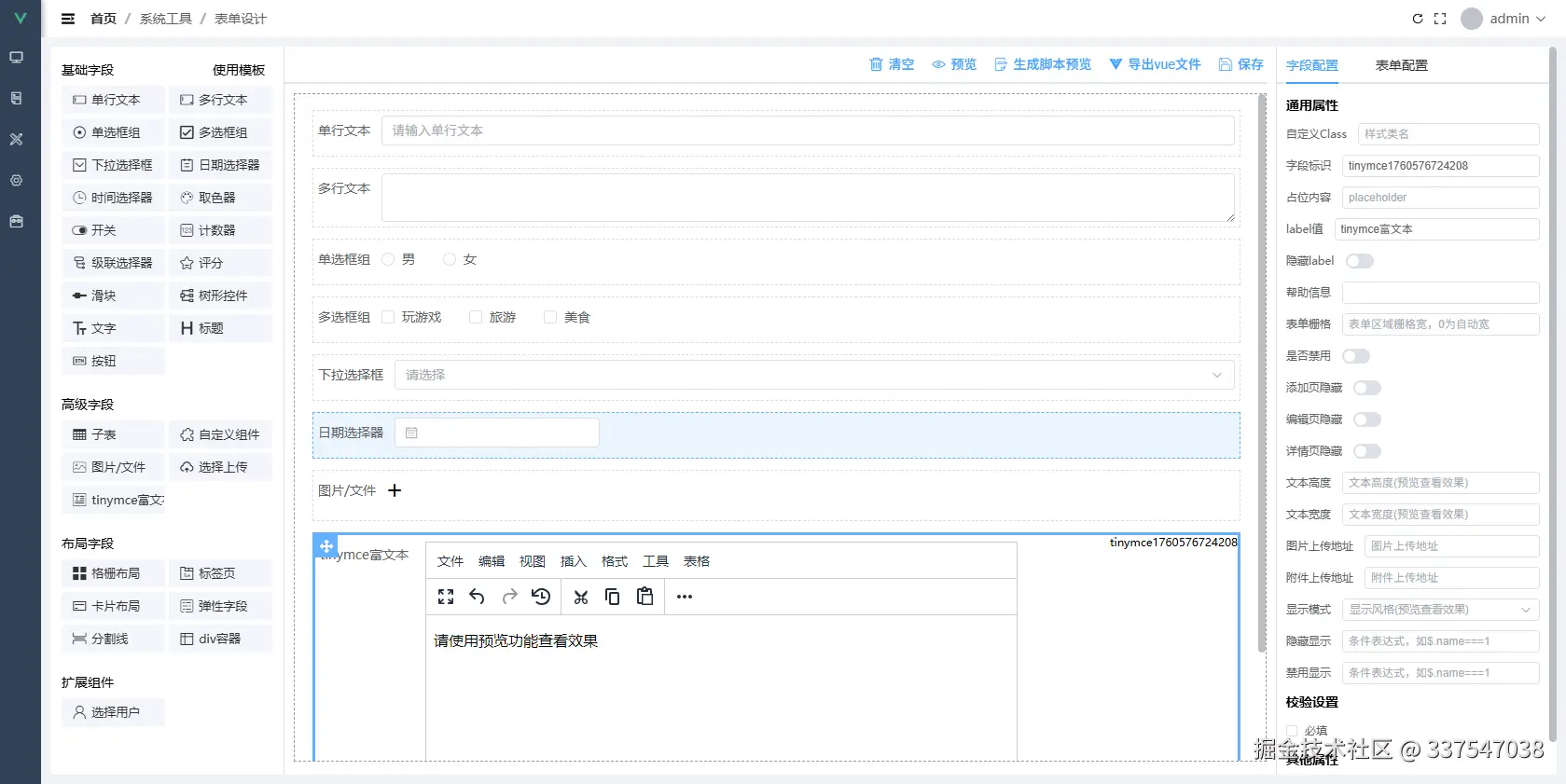1566x784 pixels.
Task: Click the calendar icon in date picker field
Action: pyautogui.click(x=411, y=433)
